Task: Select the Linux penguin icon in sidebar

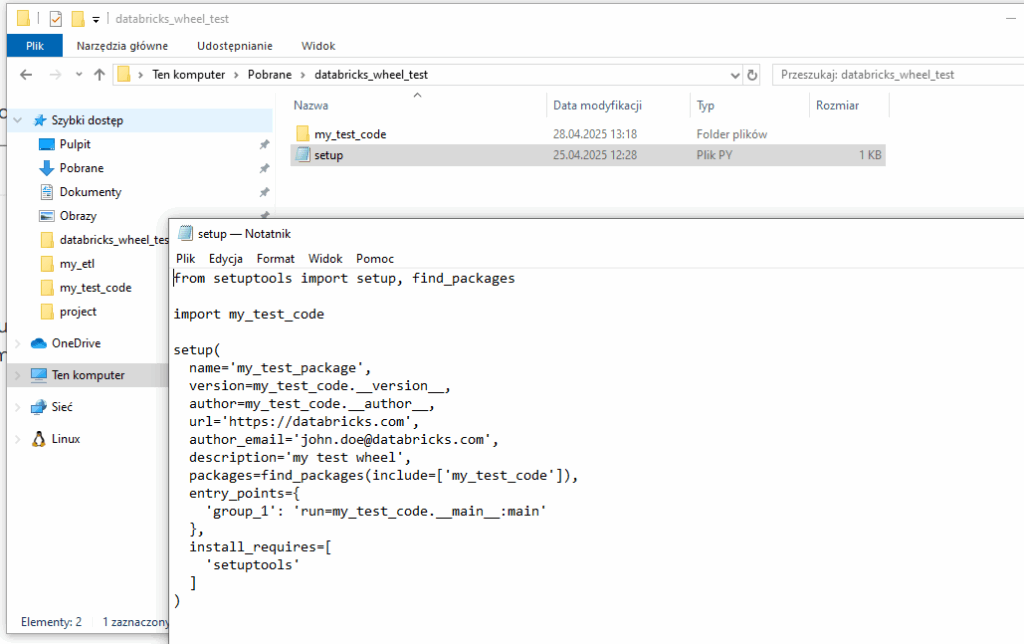Action: 39,439
